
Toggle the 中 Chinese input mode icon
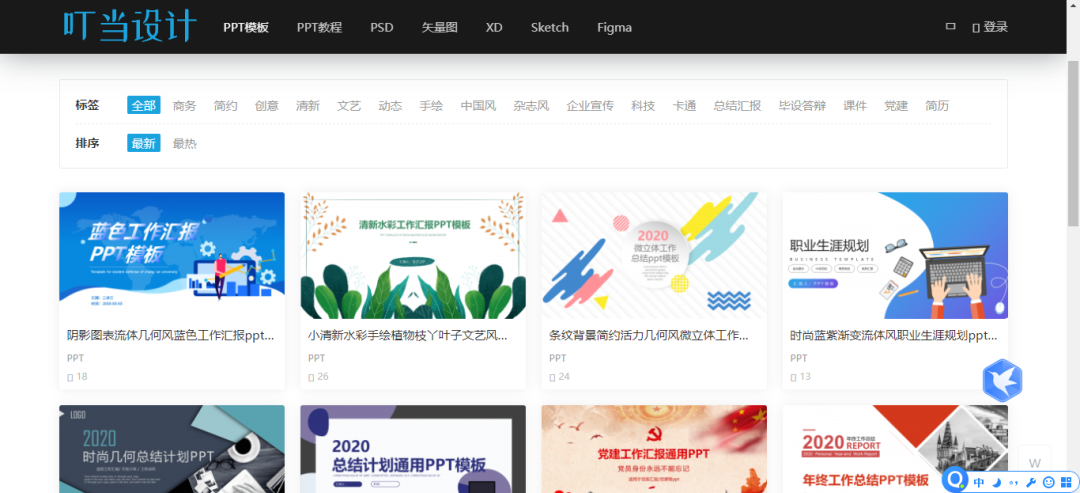[979, 482]
